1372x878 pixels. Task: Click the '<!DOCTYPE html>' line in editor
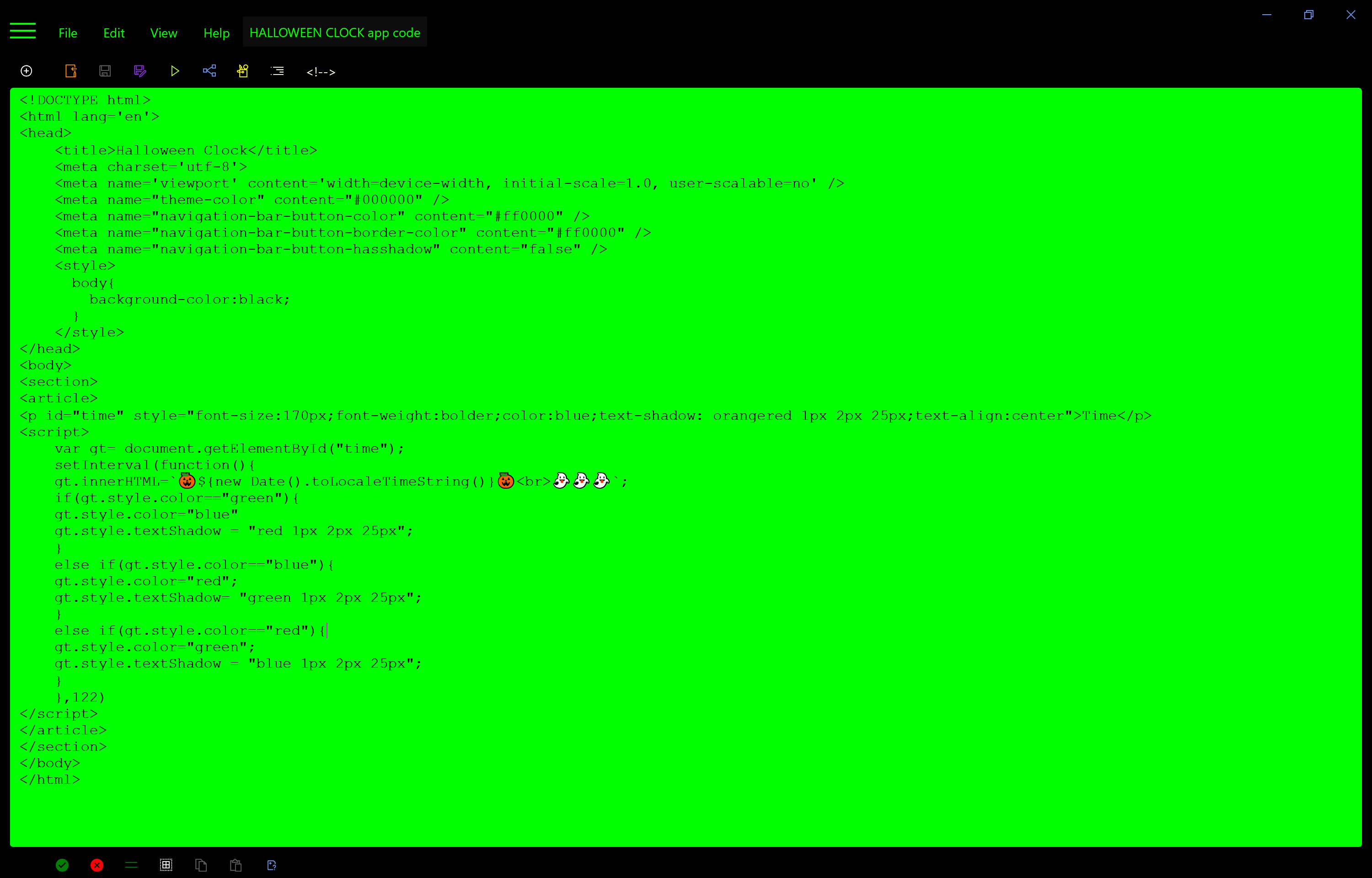tap(85, 100)
